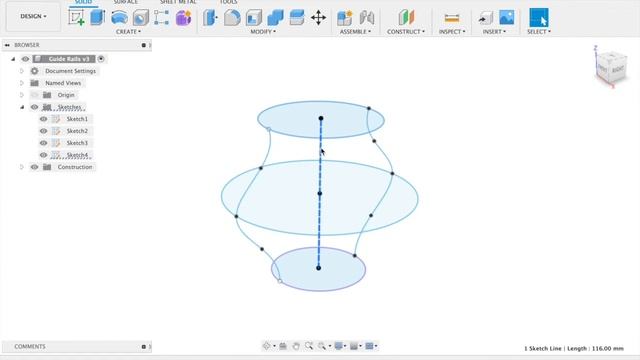
Task: Select the Insert Derive tool
Action: click(x=485, y=18)
